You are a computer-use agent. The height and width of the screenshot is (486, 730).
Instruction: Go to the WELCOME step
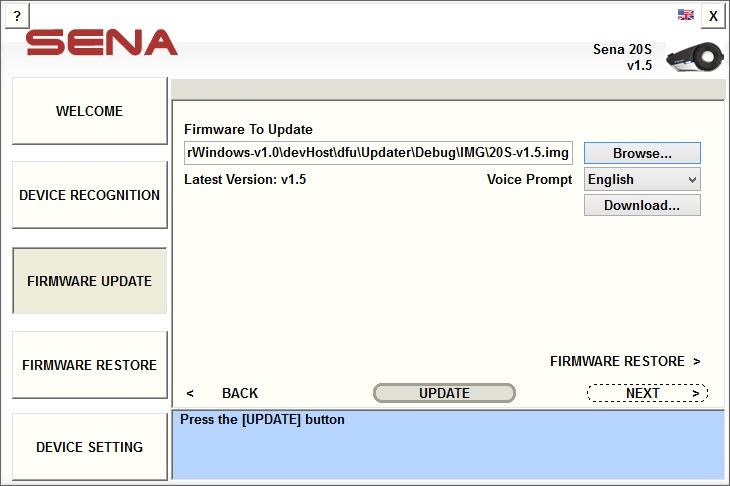pyautogui.click(x=89, y=111)
